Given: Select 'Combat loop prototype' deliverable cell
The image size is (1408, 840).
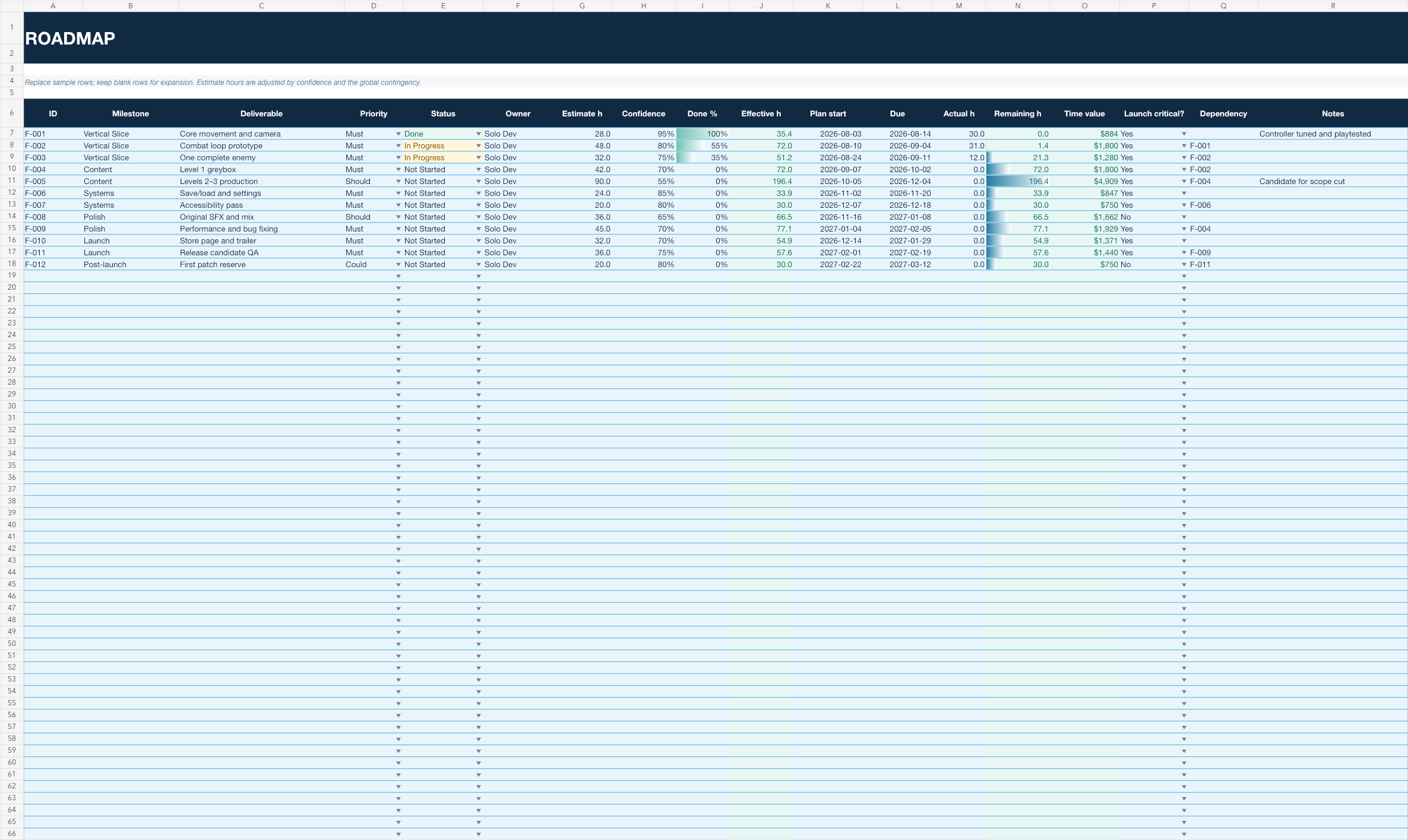Looking at the screenshot, I should point(261,146).
